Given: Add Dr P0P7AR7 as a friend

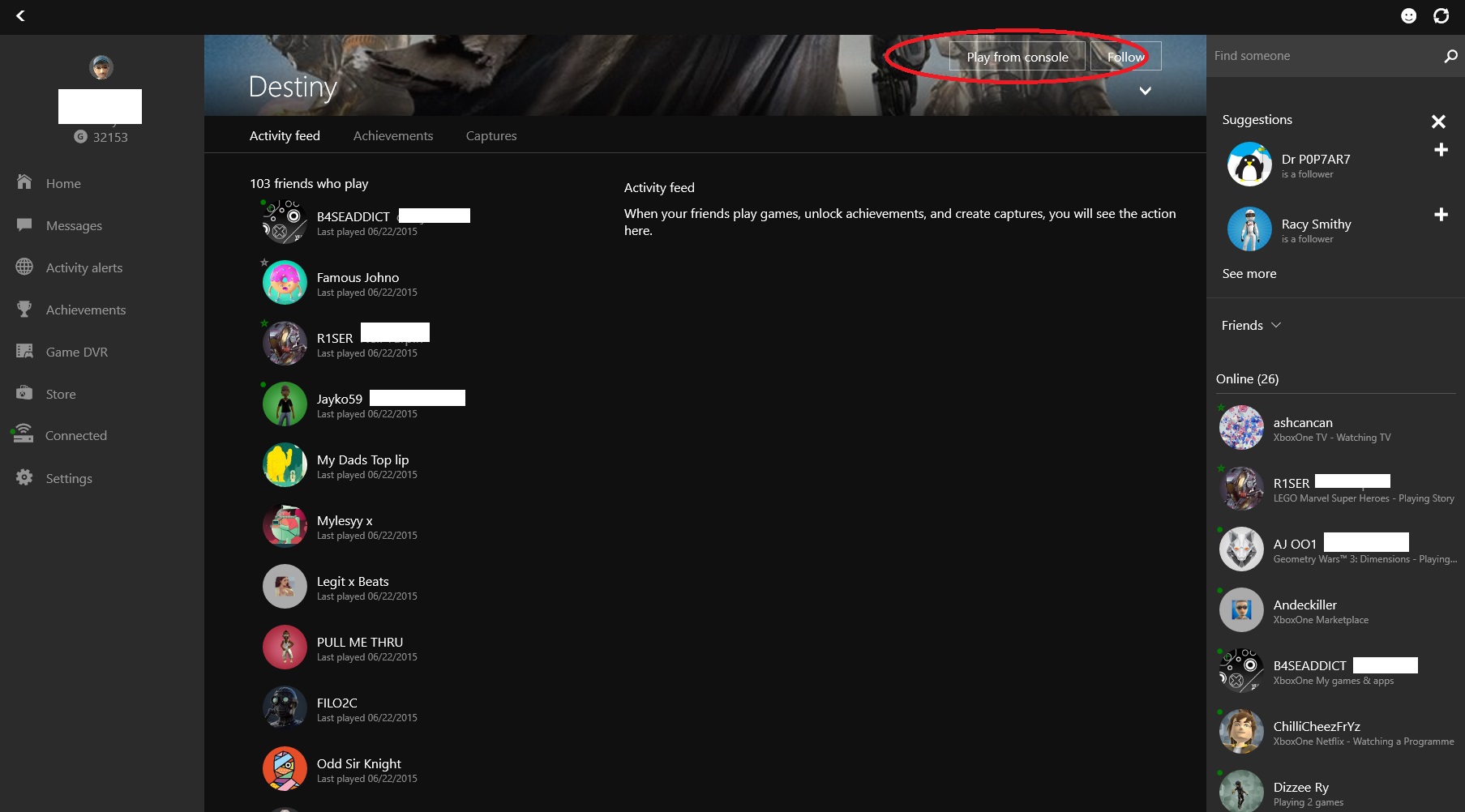Looking at the screenshot, I should [x=1441, y=150].
